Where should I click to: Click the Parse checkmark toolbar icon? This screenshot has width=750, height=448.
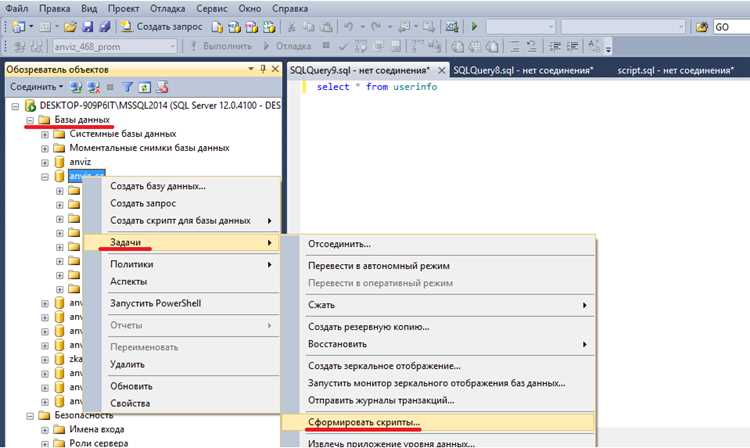[343, 46]
